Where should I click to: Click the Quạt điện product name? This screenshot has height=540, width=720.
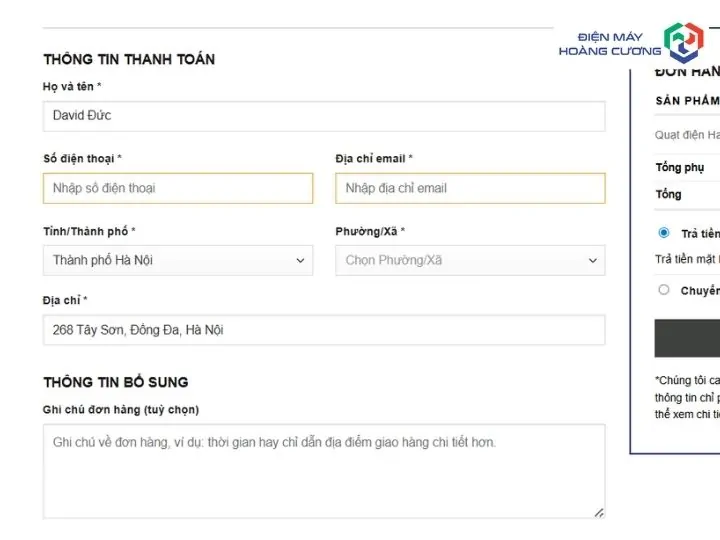[x=687, y=135]
